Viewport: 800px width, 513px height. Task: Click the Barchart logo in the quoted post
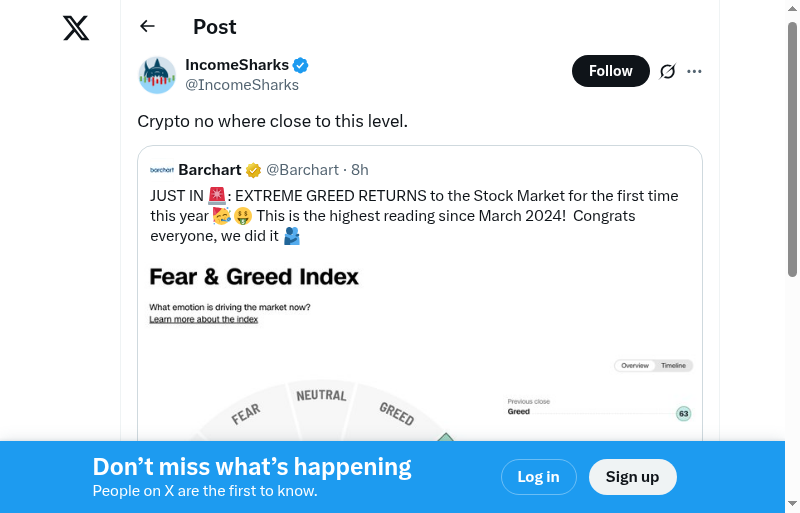pyautogui.click(x=162, y=170)
